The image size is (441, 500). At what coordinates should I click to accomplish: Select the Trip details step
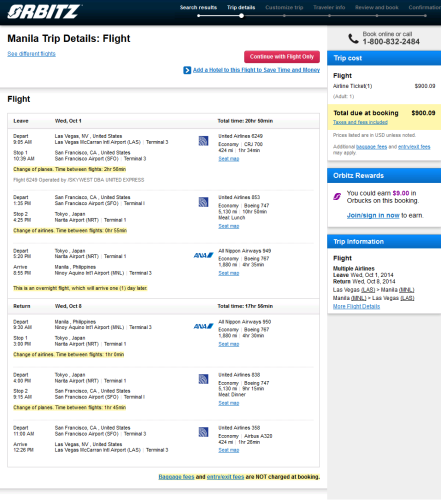[241, 7]
